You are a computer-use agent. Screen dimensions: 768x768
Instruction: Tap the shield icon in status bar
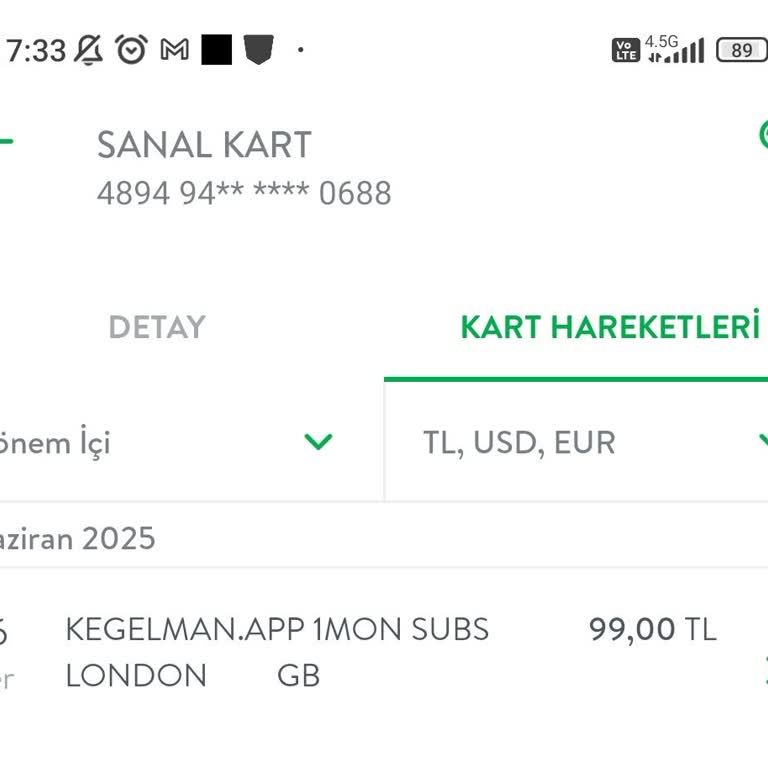[258, 49]
